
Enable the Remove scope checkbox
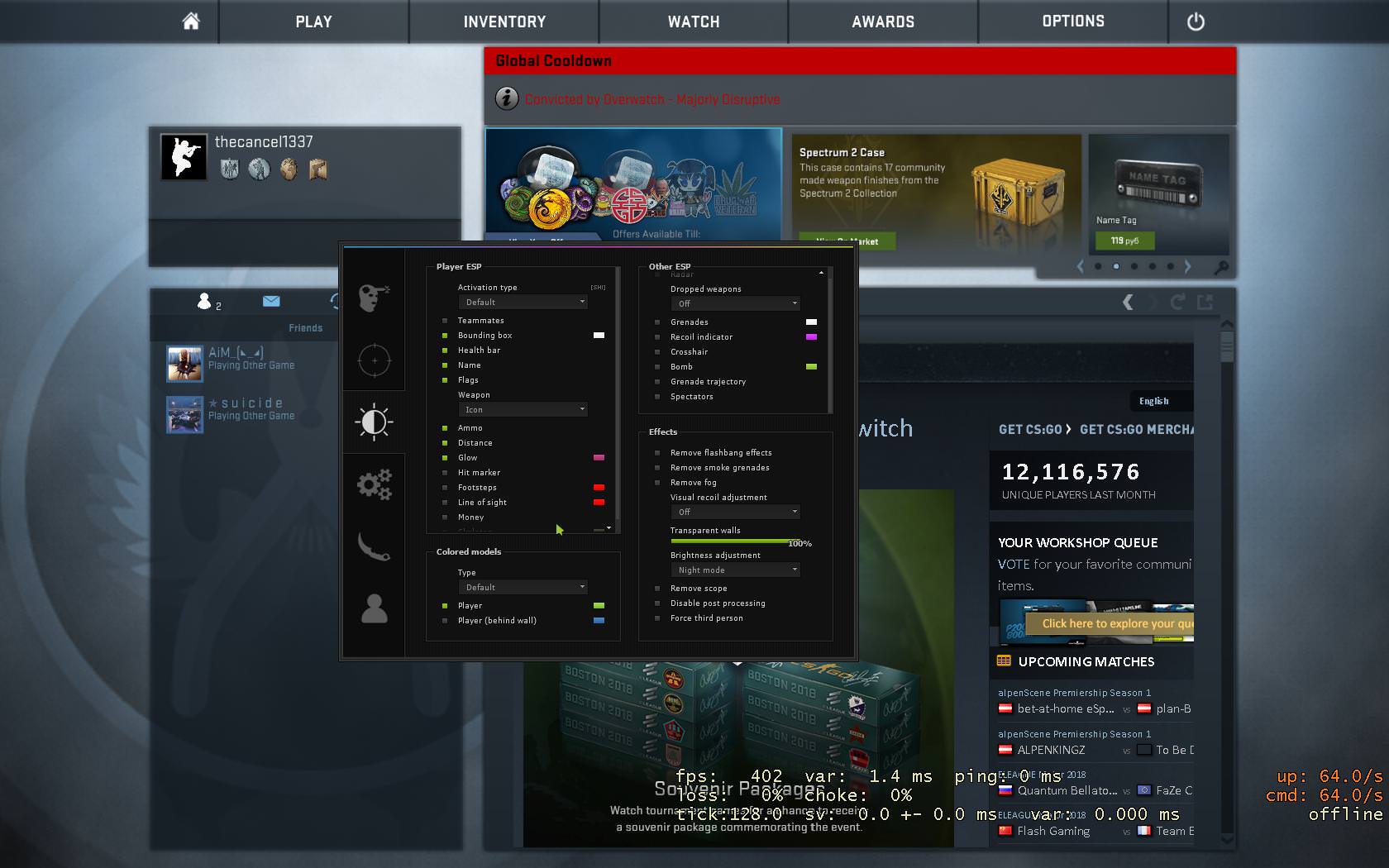(x=657, y=589)
